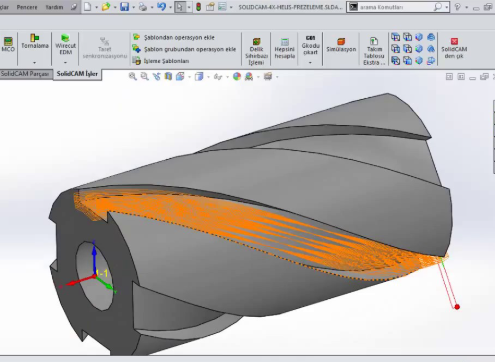
Task: Click the MCO toolbar button
Action: coord(8,45)
